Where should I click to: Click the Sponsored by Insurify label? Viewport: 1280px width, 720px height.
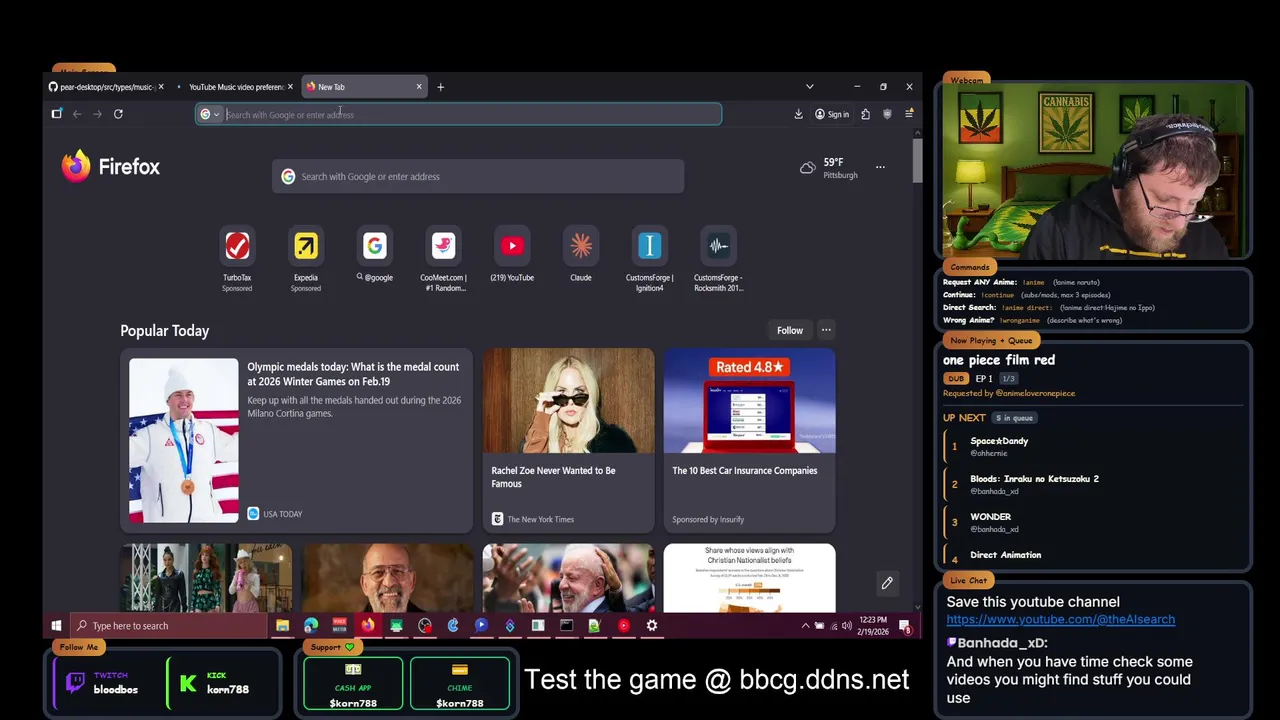(708, 519)
